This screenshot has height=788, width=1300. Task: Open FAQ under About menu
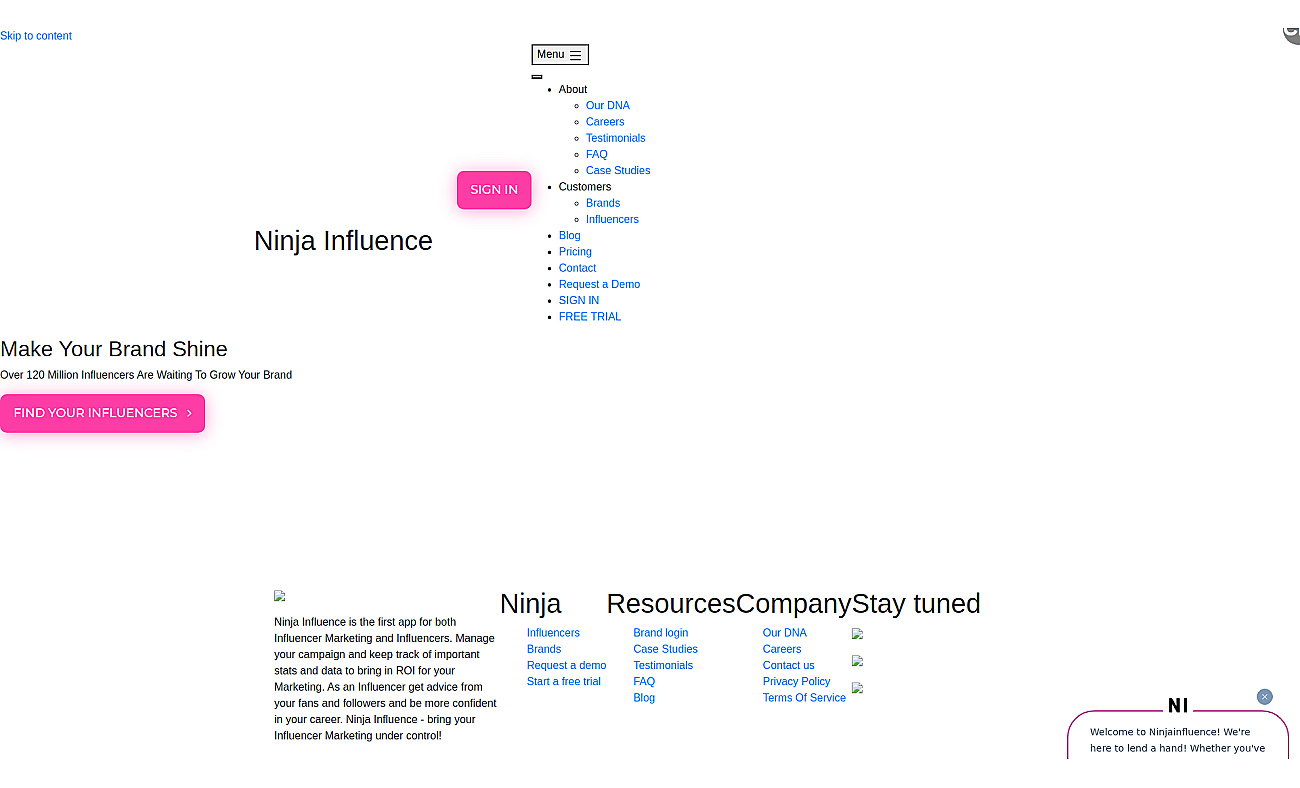tap(597, 154)
